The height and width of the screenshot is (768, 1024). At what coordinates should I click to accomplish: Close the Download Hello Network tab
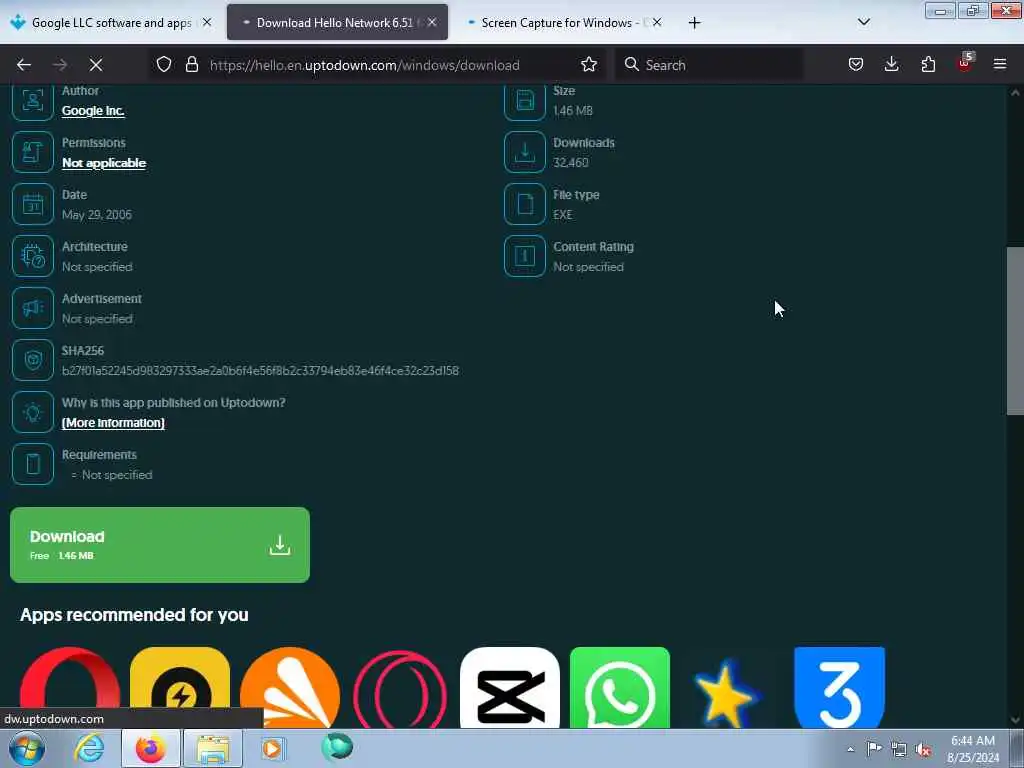tap(432, 23)
